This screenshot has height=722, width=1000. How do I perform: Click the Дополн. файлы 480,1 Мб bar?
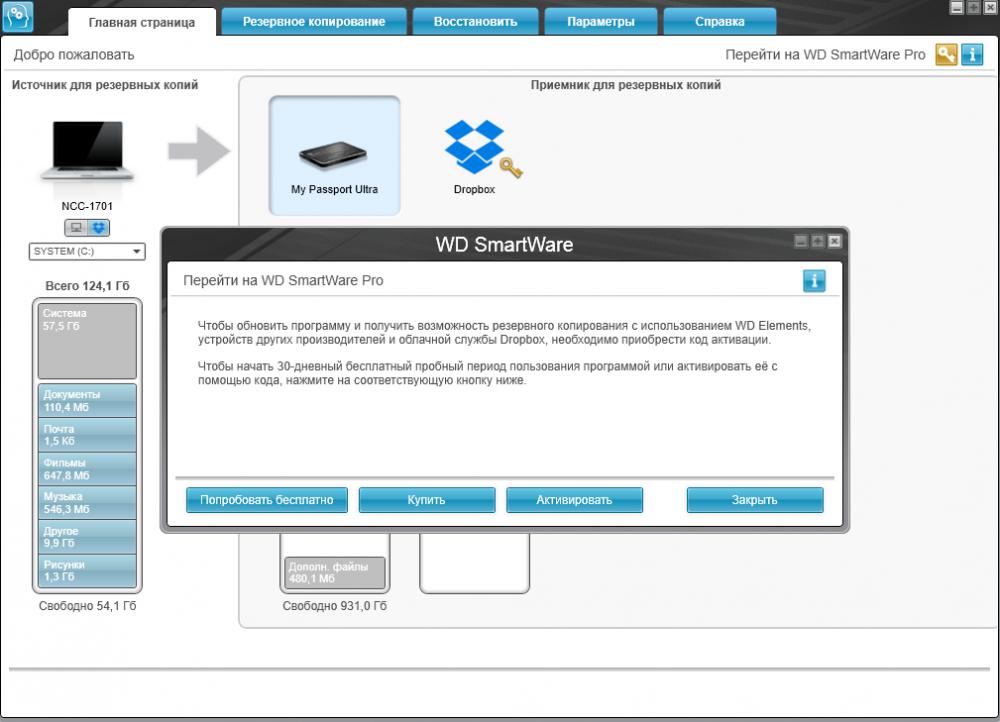pos(334,572)
